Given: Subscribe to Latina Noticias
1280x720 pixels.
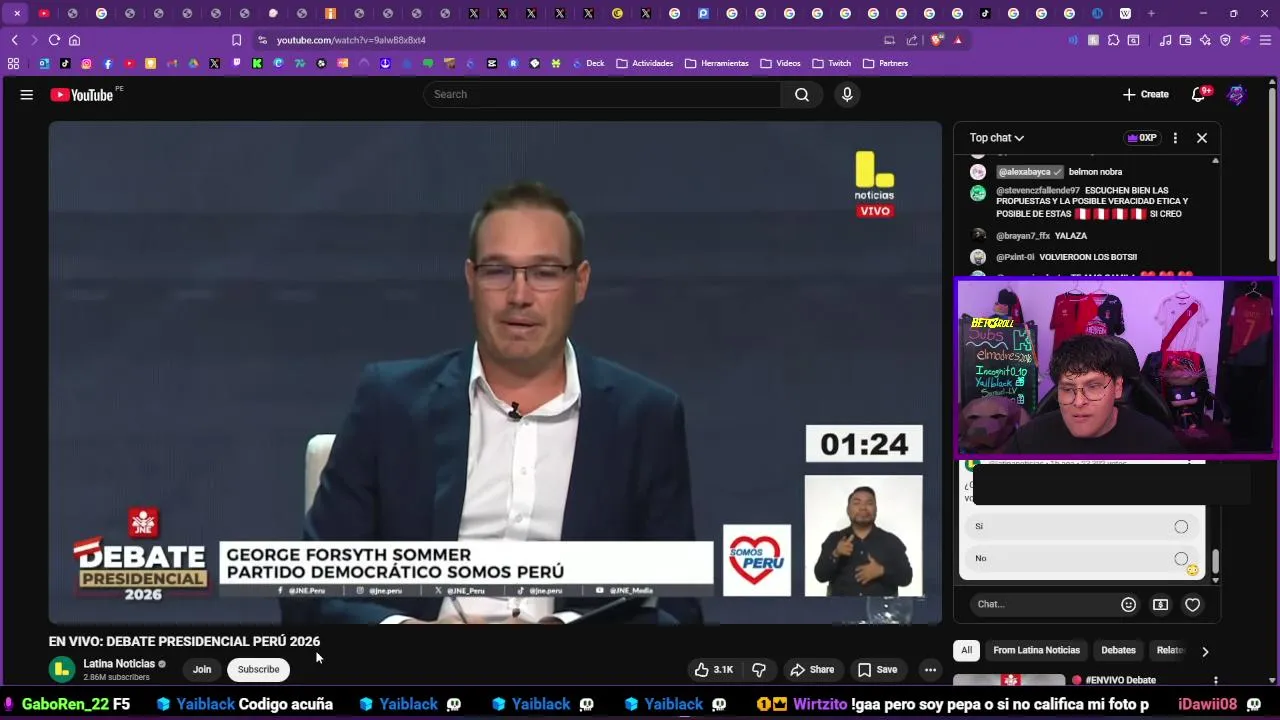Looking at the screenshot, I should tap(258, 670).
